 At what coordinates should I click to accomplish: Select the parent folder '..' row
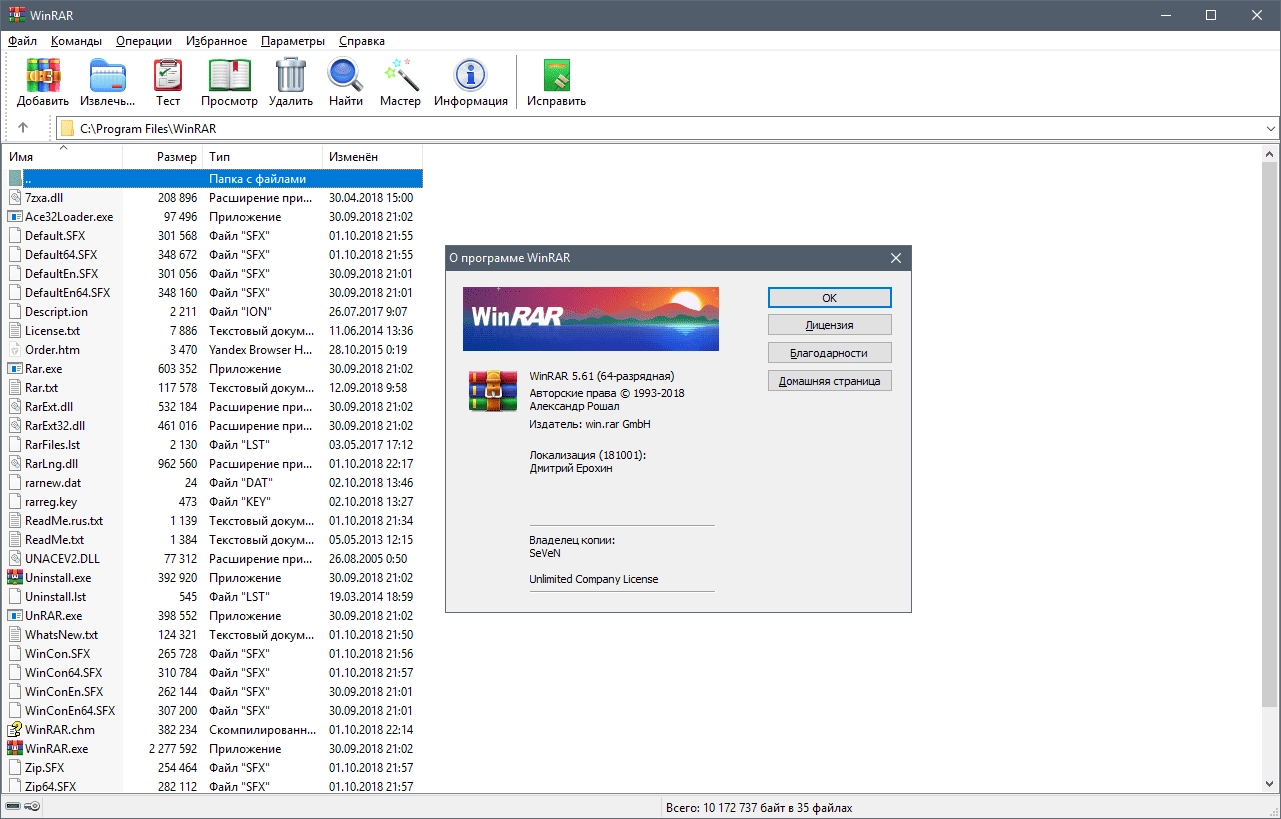point(213,178)
